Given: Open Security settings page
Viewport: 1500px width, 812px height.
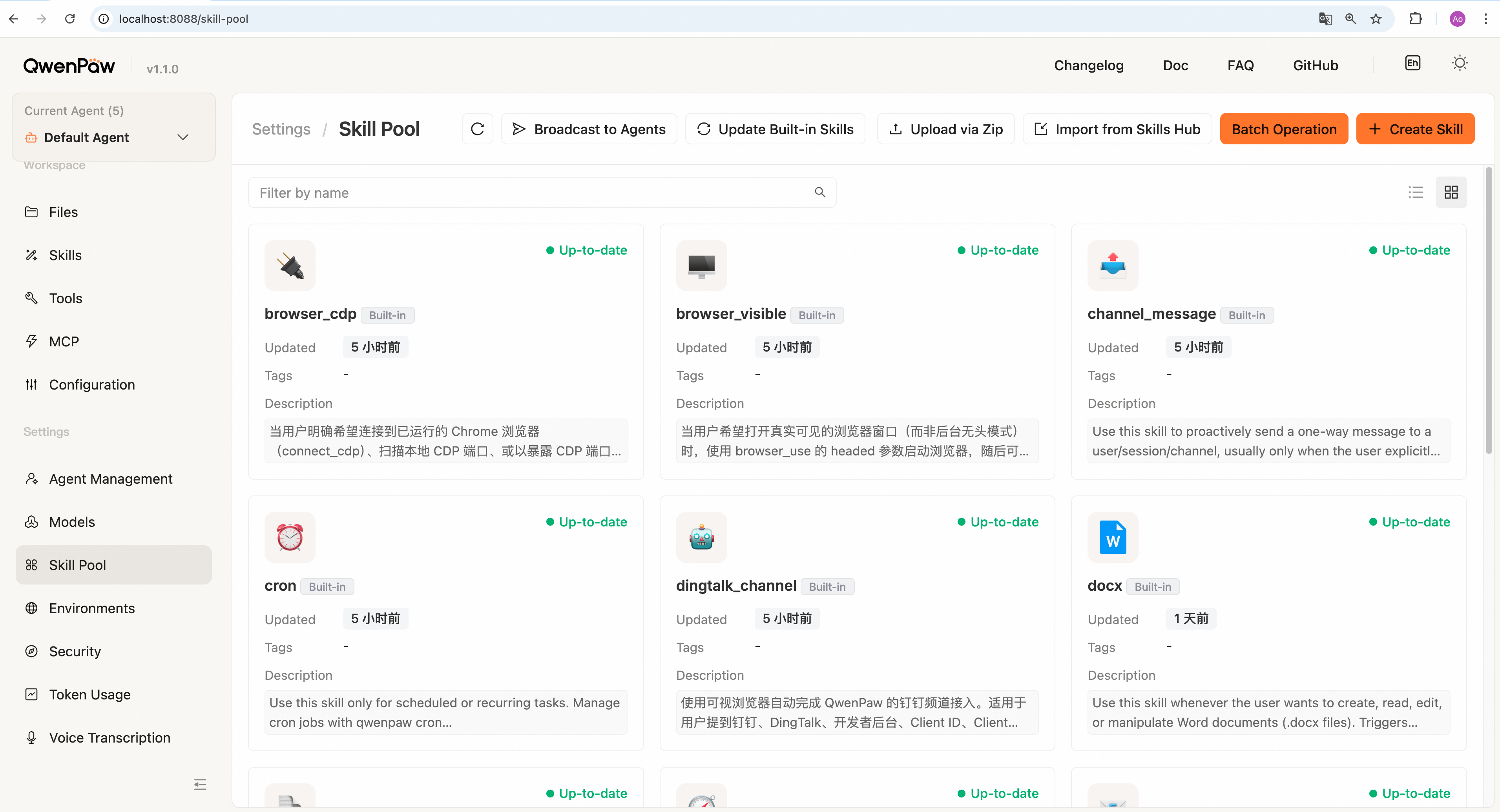Looking at the screenshot, I should [x=113, y=651].
